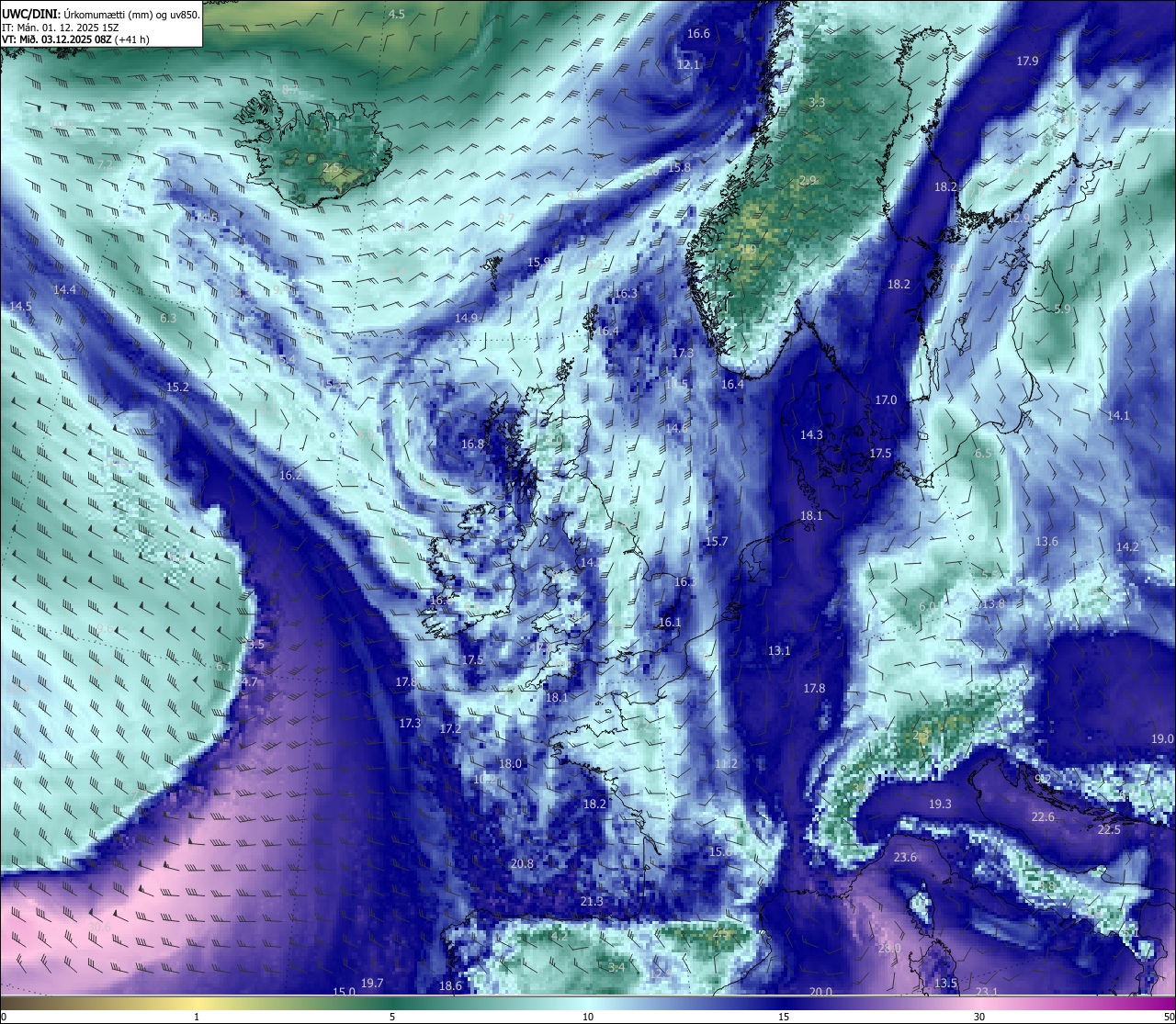This screenshot has width=1176, height=1024.
Task: Click the map value "18.0"
Action: click(x=510, y=764)
